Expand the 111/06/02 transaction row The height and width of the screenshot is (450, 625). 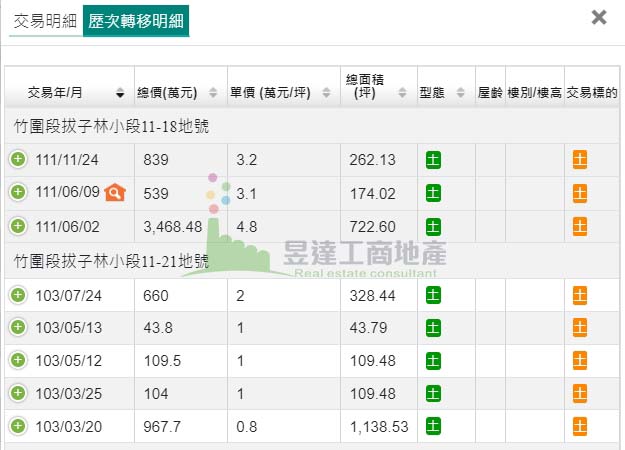(x=18, y=226)
